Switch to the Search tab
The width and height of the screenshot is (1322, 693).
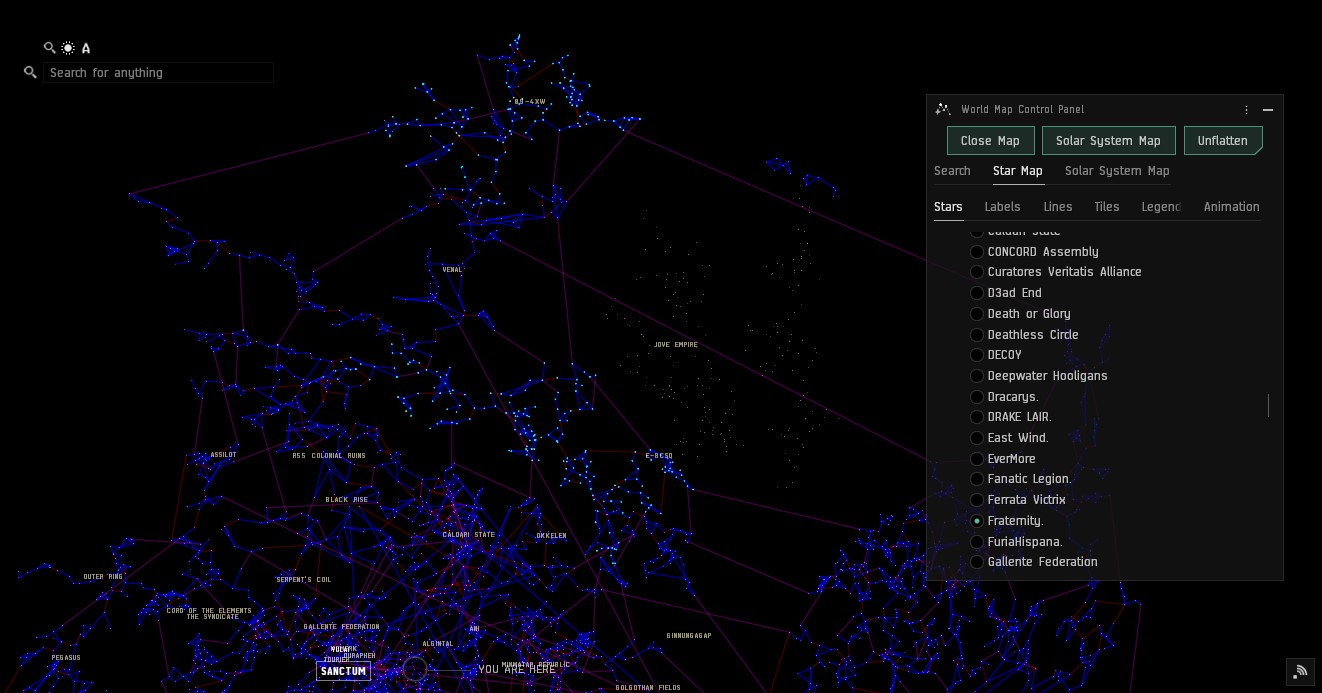coord(952,171)
